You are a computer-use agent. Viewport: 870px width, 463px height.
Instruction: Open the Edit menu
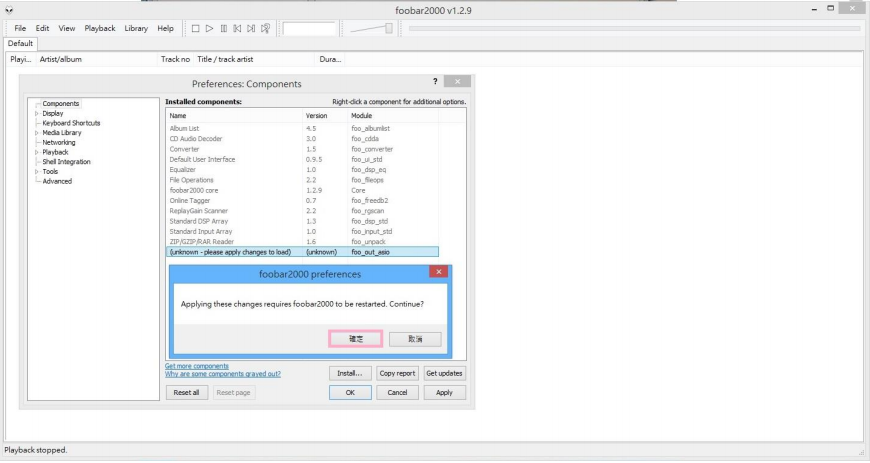42,28
